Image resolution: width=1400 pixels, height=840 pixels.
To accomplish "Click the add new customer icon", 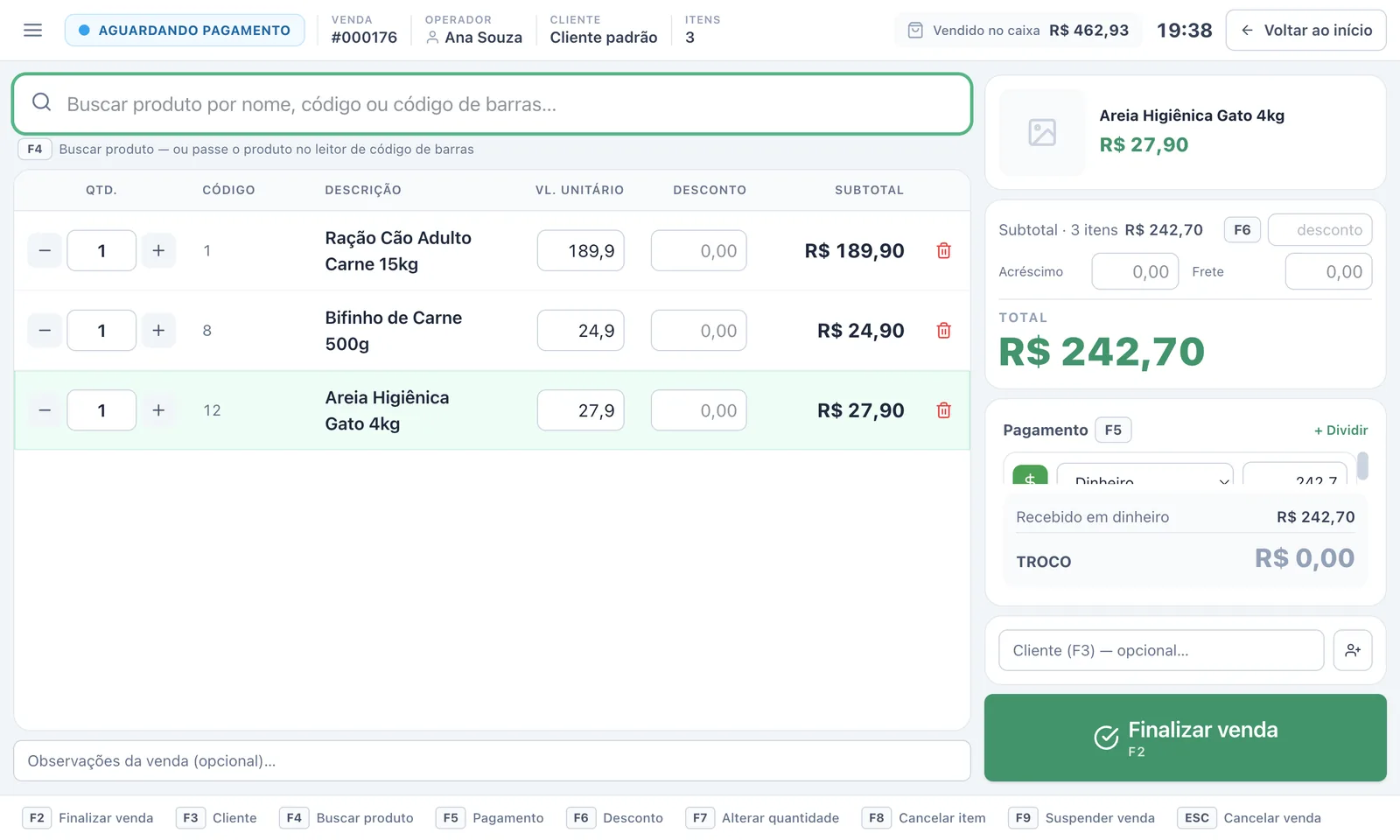I will point(1353,650).
